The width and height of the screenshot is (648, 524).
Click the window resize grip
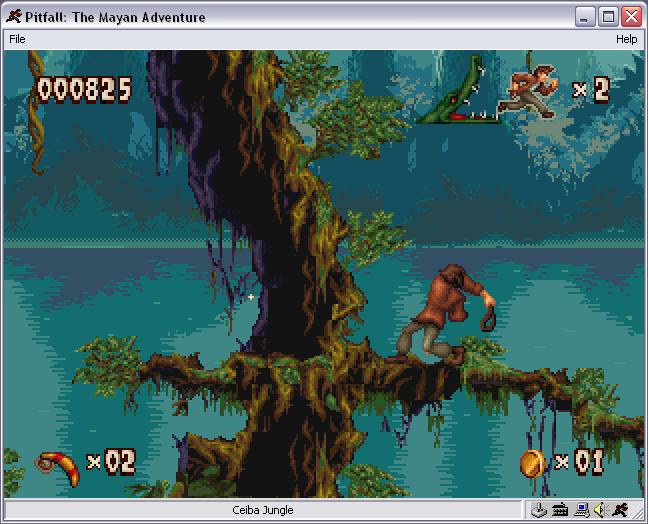pos(639,512)
